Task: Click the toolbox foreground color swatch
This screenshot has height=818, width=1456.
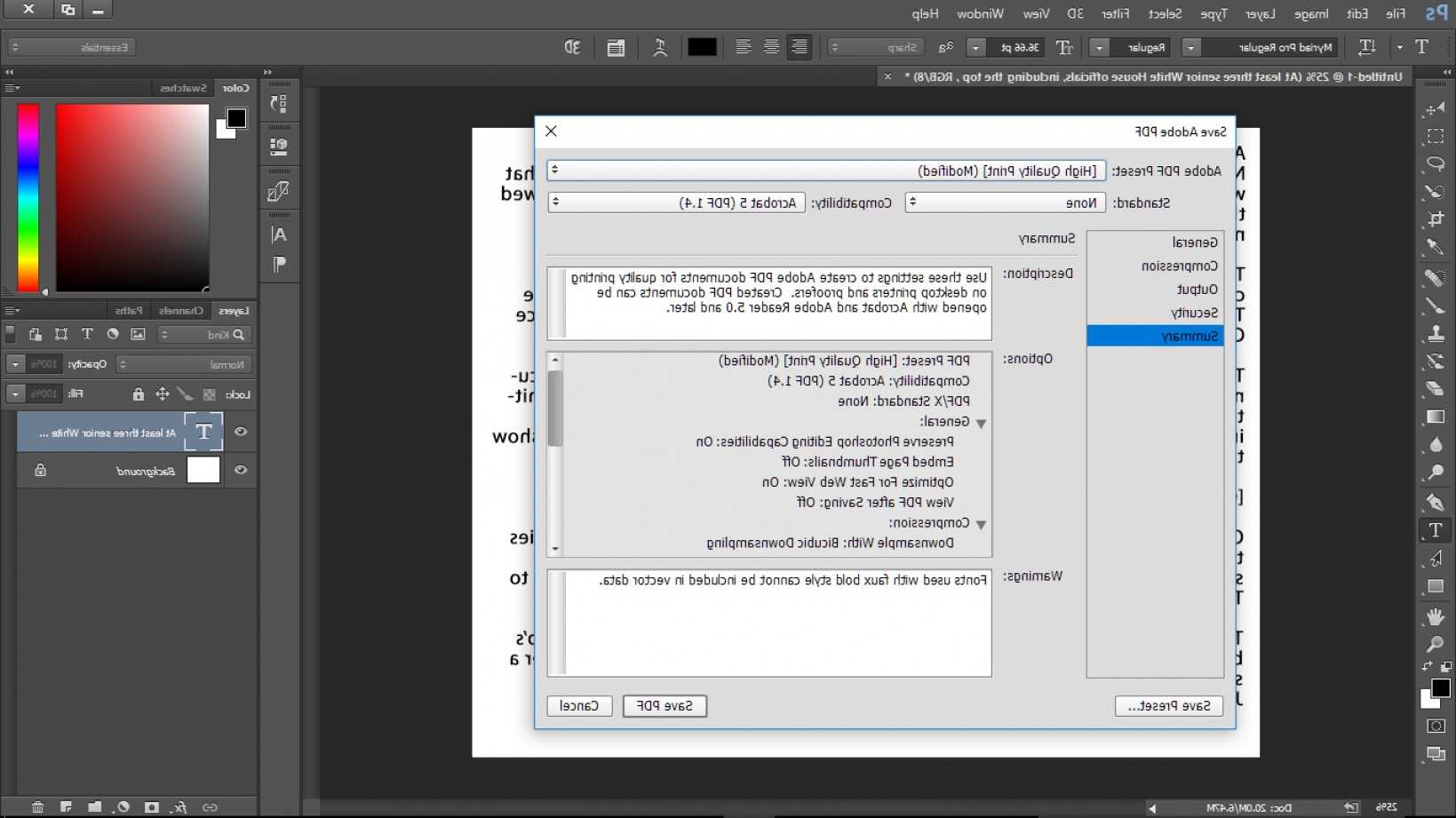Action: point(1440,687)
